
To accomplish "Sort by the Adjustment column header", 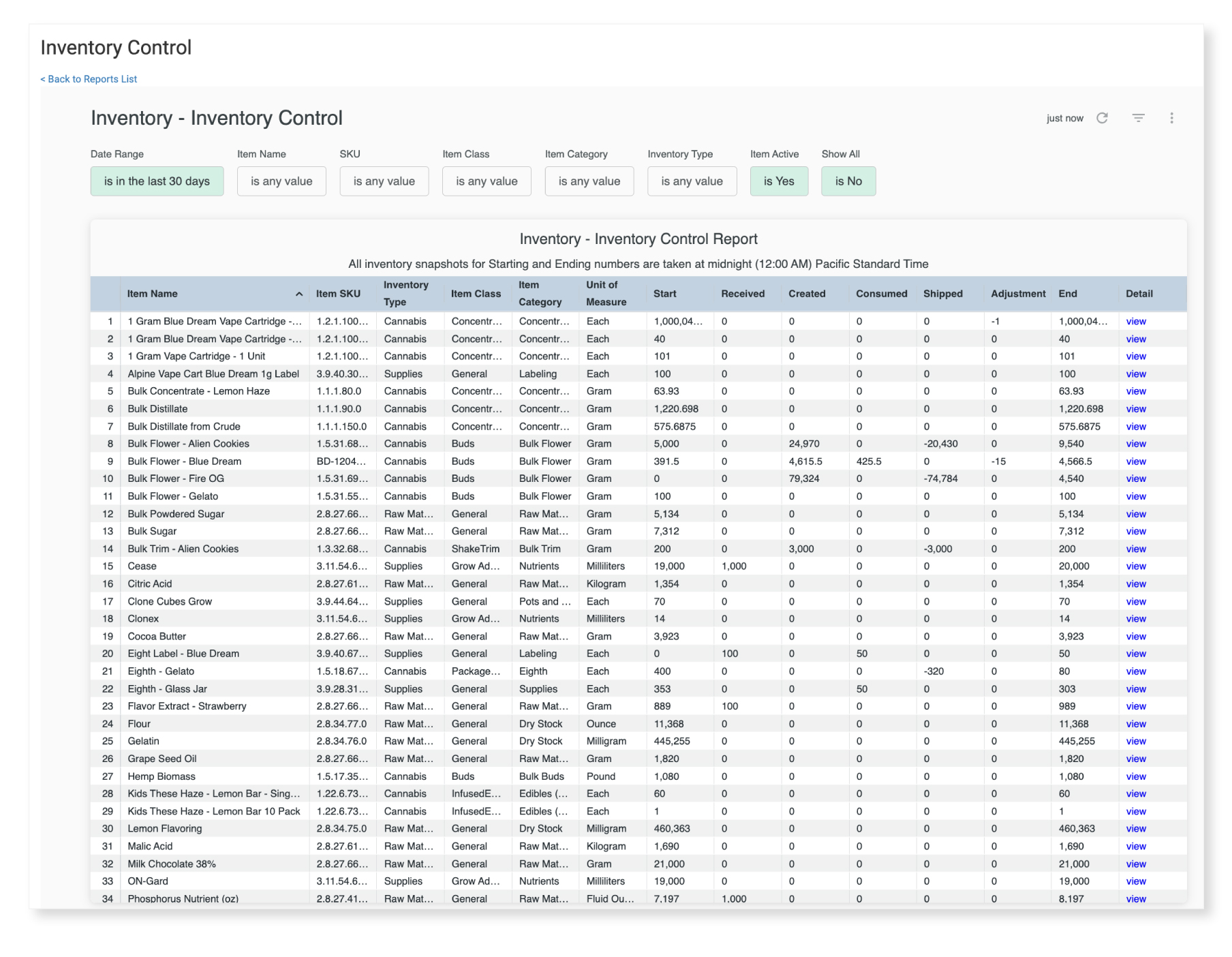I will point(1017,294).
